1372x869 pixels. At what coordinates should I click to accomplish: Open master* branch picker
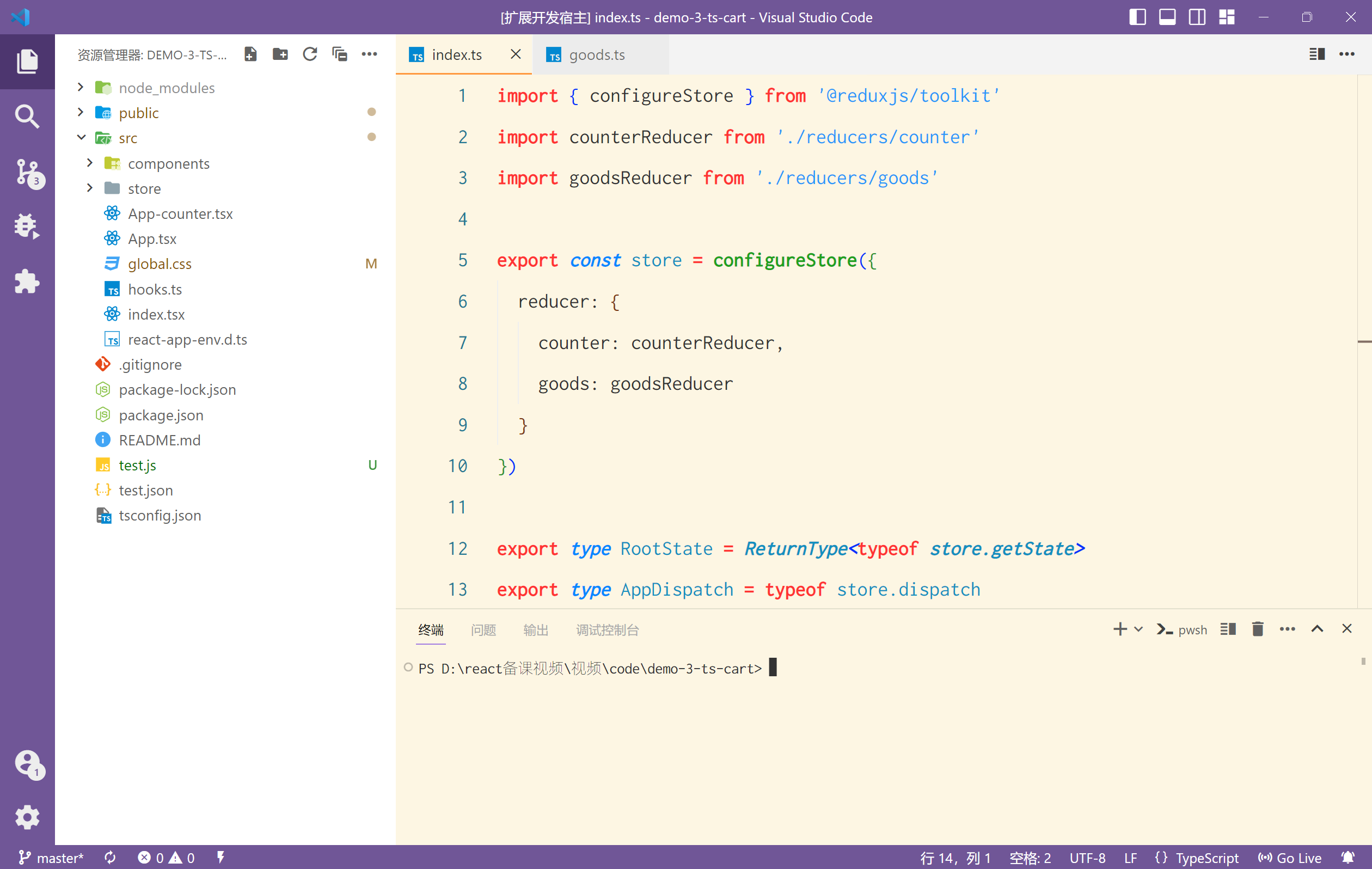tap(51, 858)
